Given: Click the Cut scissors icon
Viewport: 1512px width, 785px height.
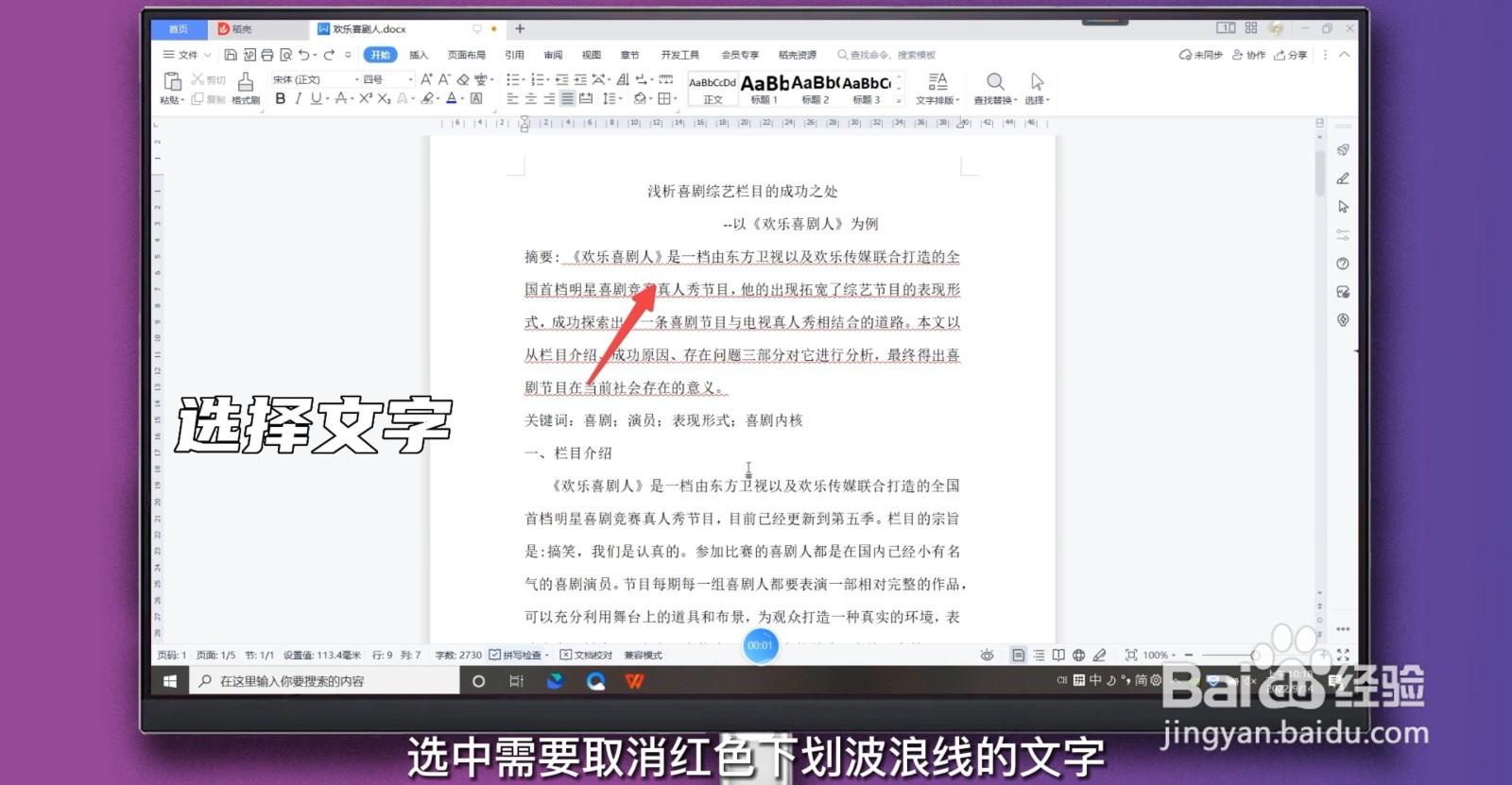Looking at the screenshot, I should pyautogui.click(x=198, y=79).
